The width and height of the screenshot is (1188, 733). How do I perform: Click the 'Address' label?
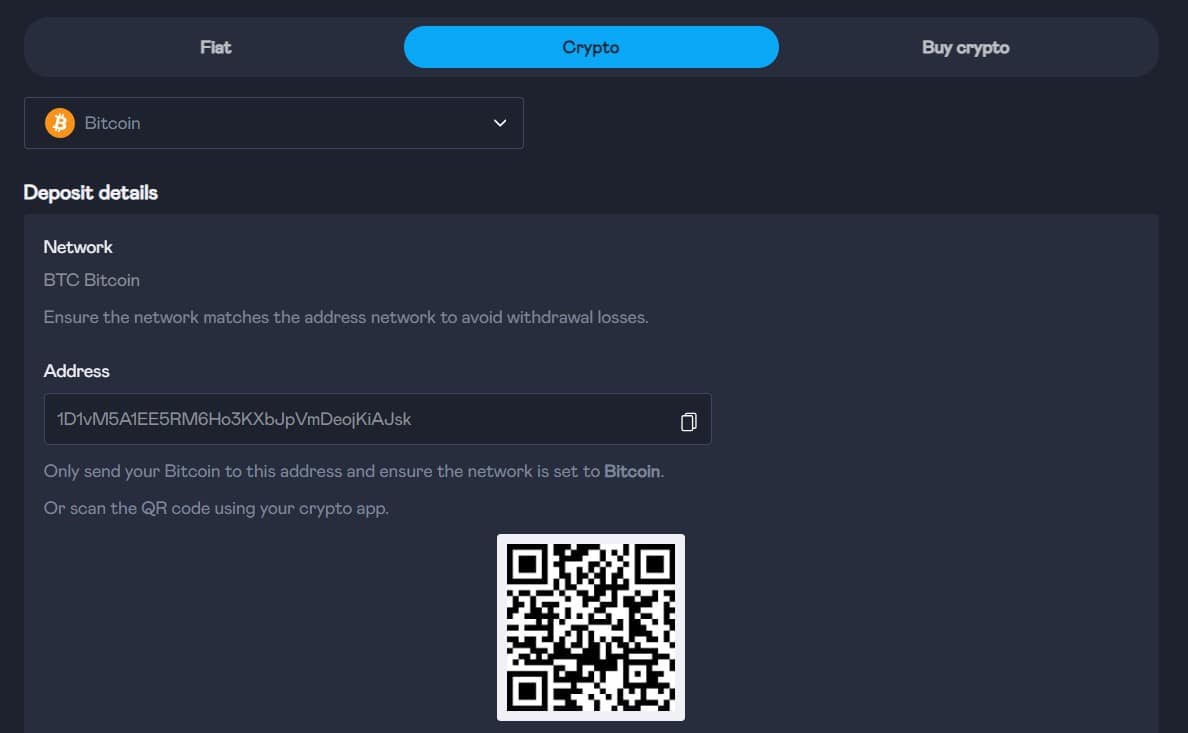(x=77, y=371)
